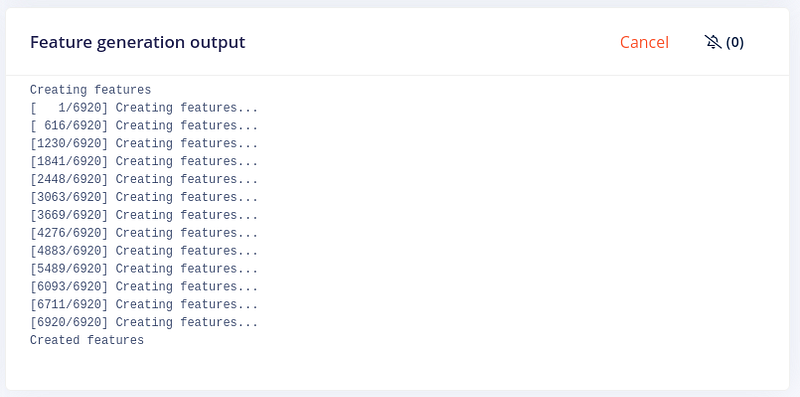The height and width of the screenshot is (397, 800).
Task: Open the (0) notifications counter
Action: [x=735, y=42]
